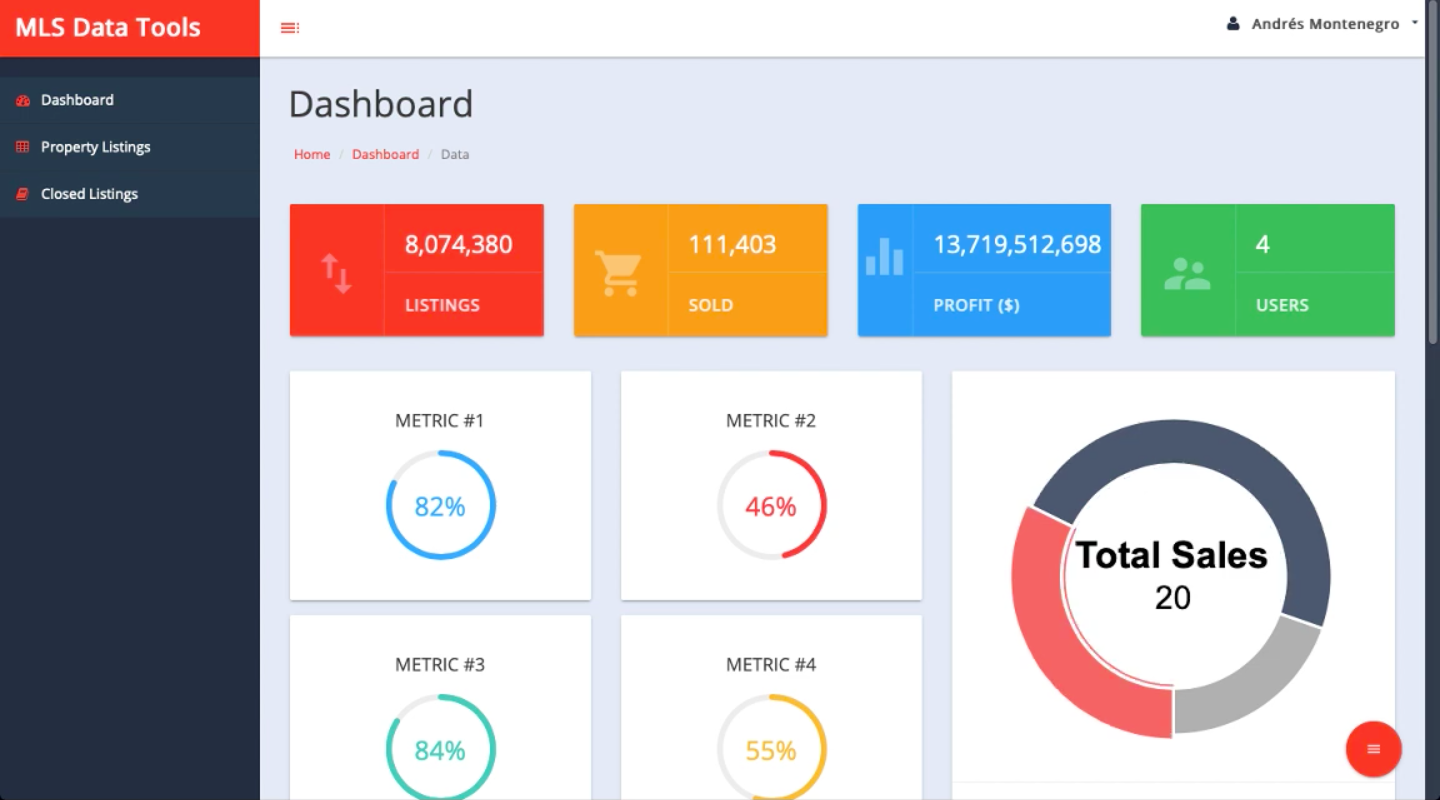
Task: Click the up-down arrows icon on Listings card
Action: [336, 273]
